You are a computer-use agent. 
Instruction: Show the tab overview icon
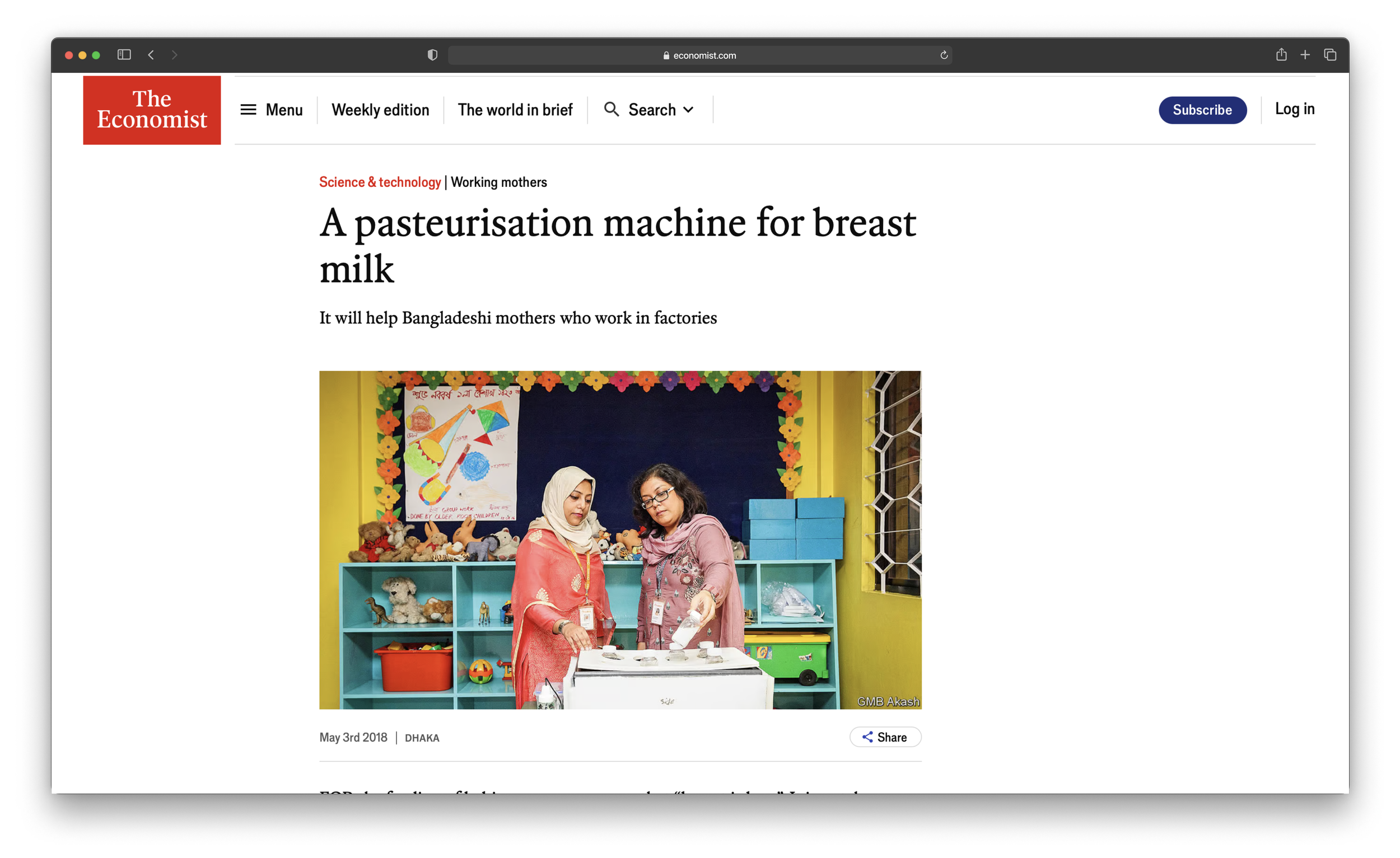1330,54
